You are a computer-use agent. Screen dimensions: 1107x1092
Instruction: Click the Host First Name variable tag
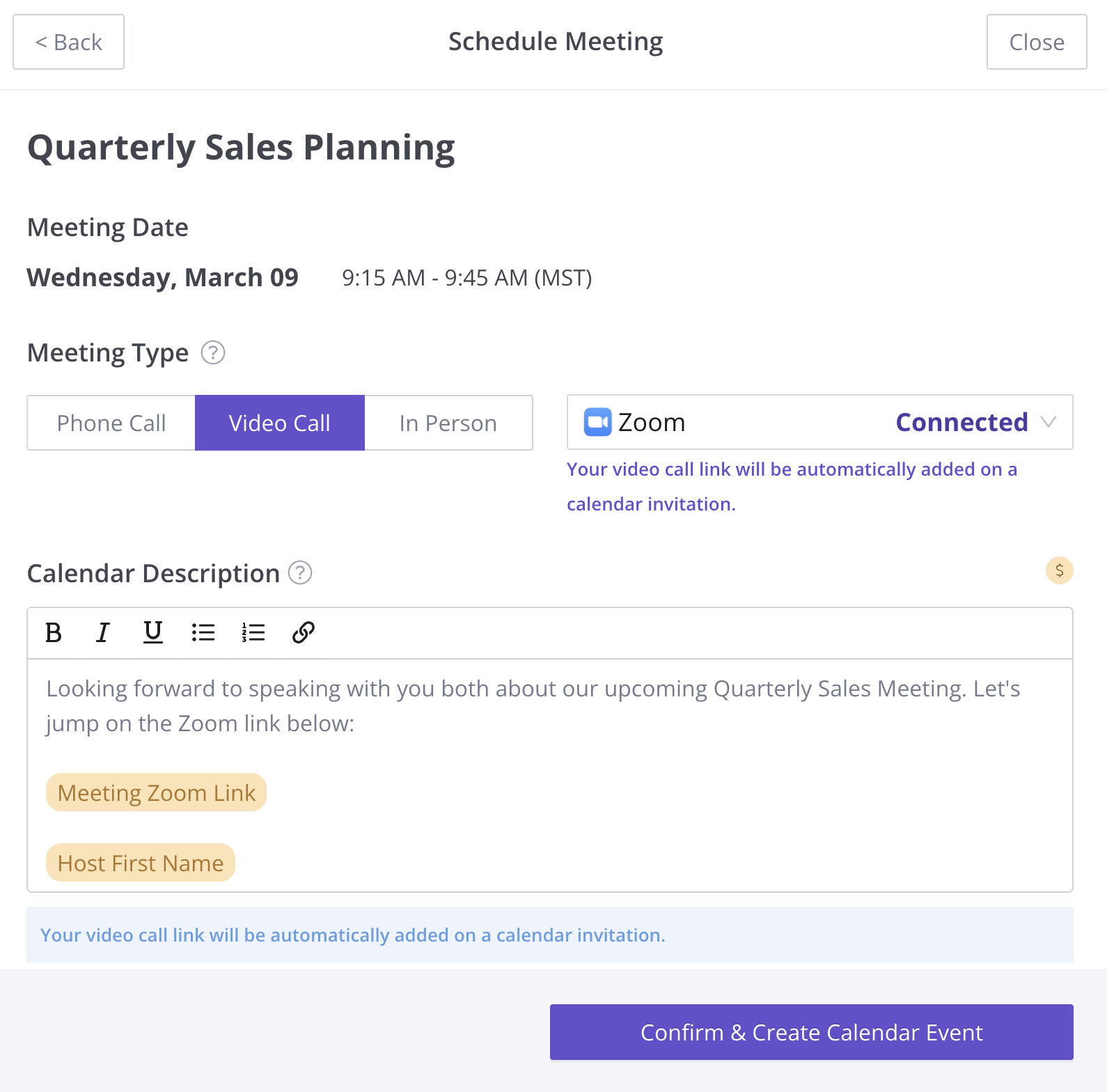[141, 863]
